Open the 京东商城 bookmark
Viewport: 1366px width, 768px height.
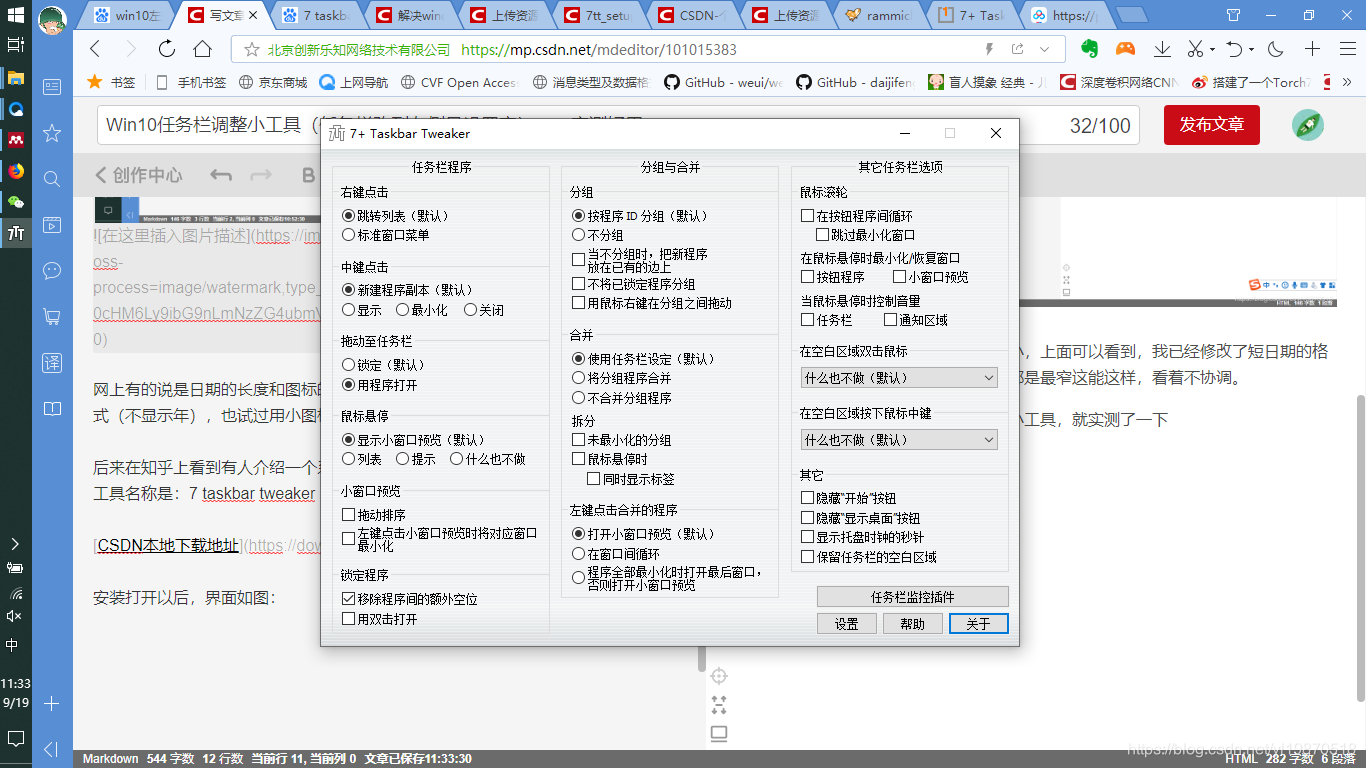point(272,83)
